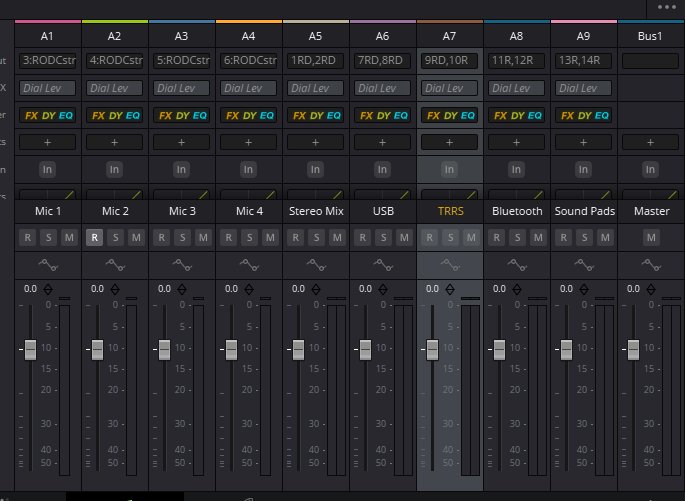
Task: Open Dial Lev track FX on A6
Action: [382, 88]
